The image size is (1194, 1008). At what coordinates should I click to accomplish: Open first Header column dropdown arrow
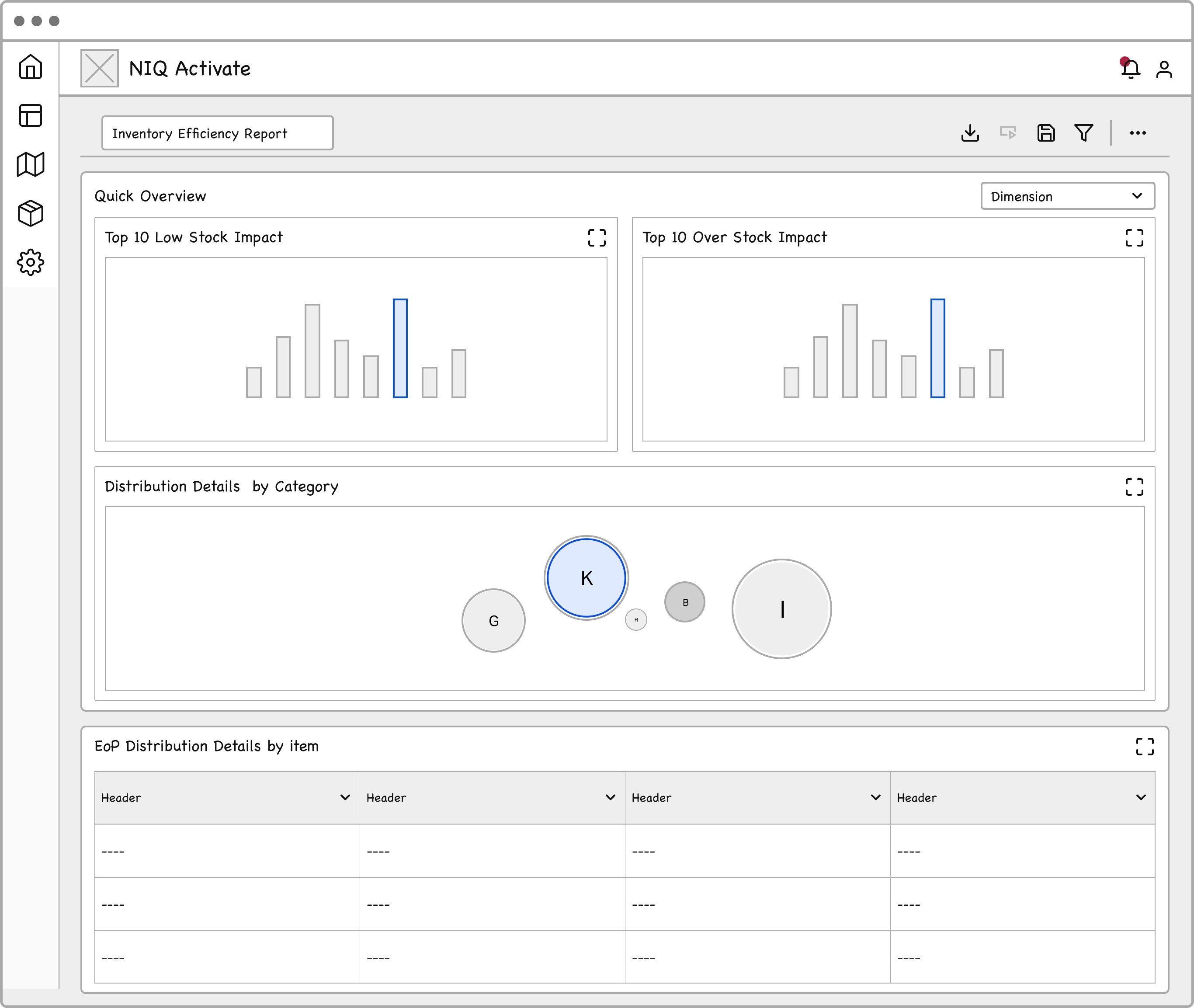345,797
